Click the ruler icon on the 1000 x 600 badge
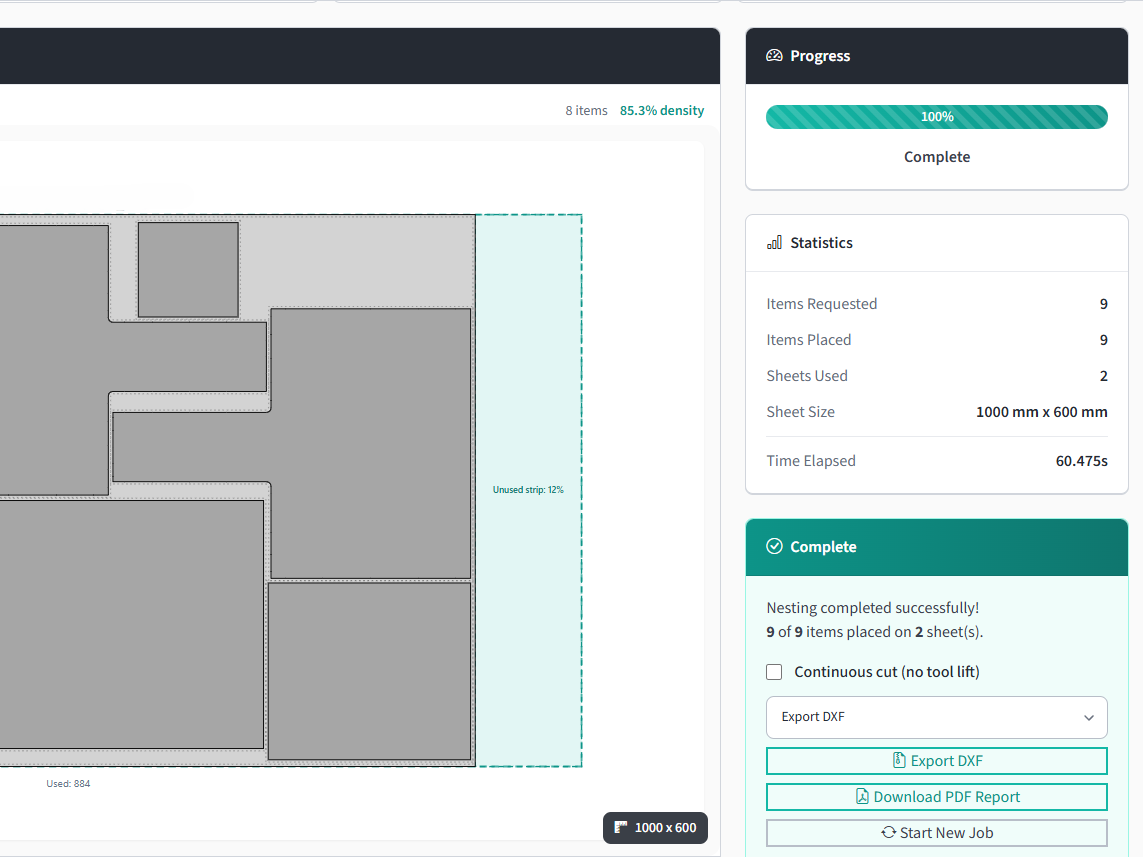This screenshot has height=857, width=1143. [620, 828]
